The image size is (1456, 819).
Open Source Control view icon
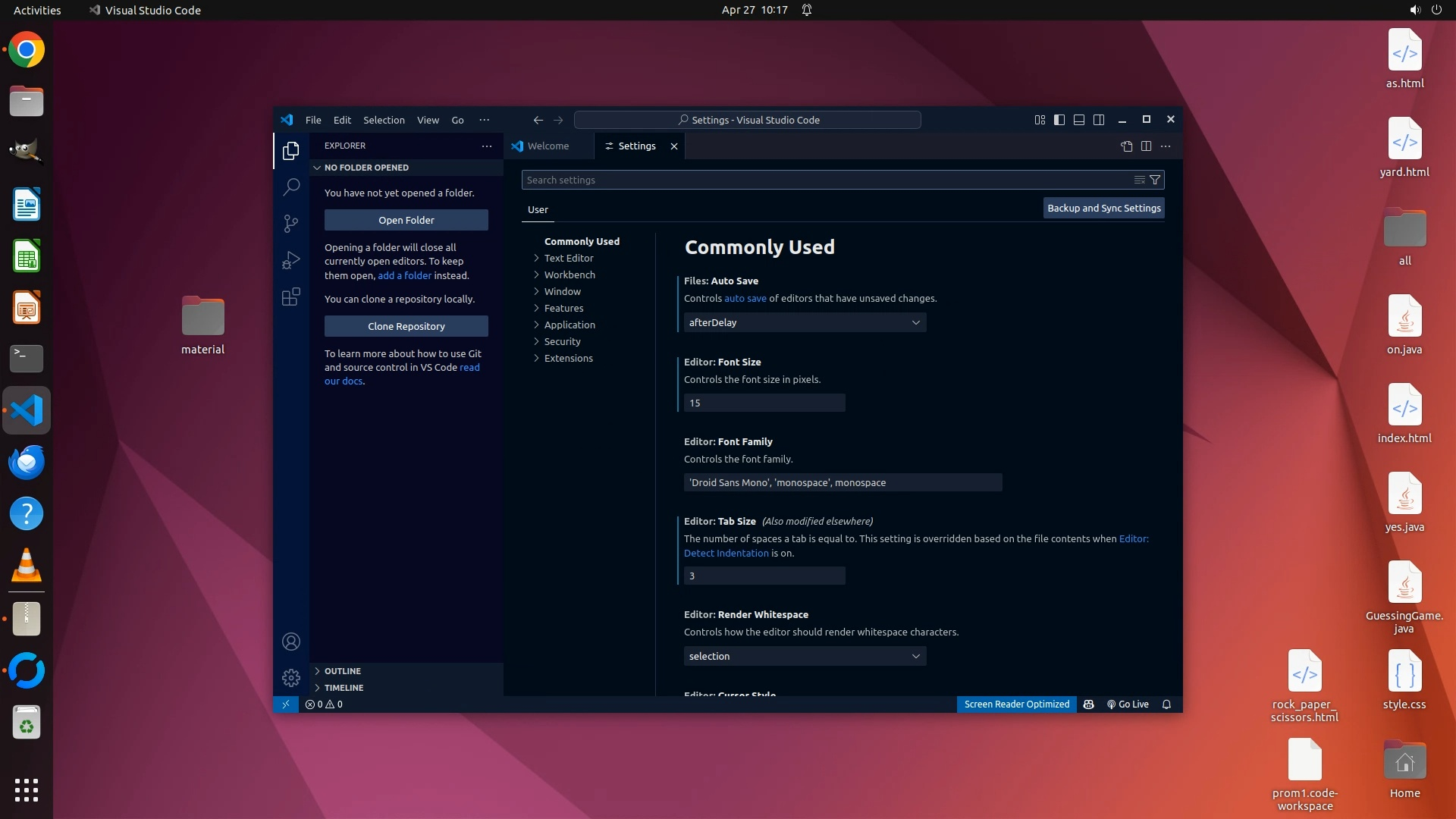click(291, 223)
